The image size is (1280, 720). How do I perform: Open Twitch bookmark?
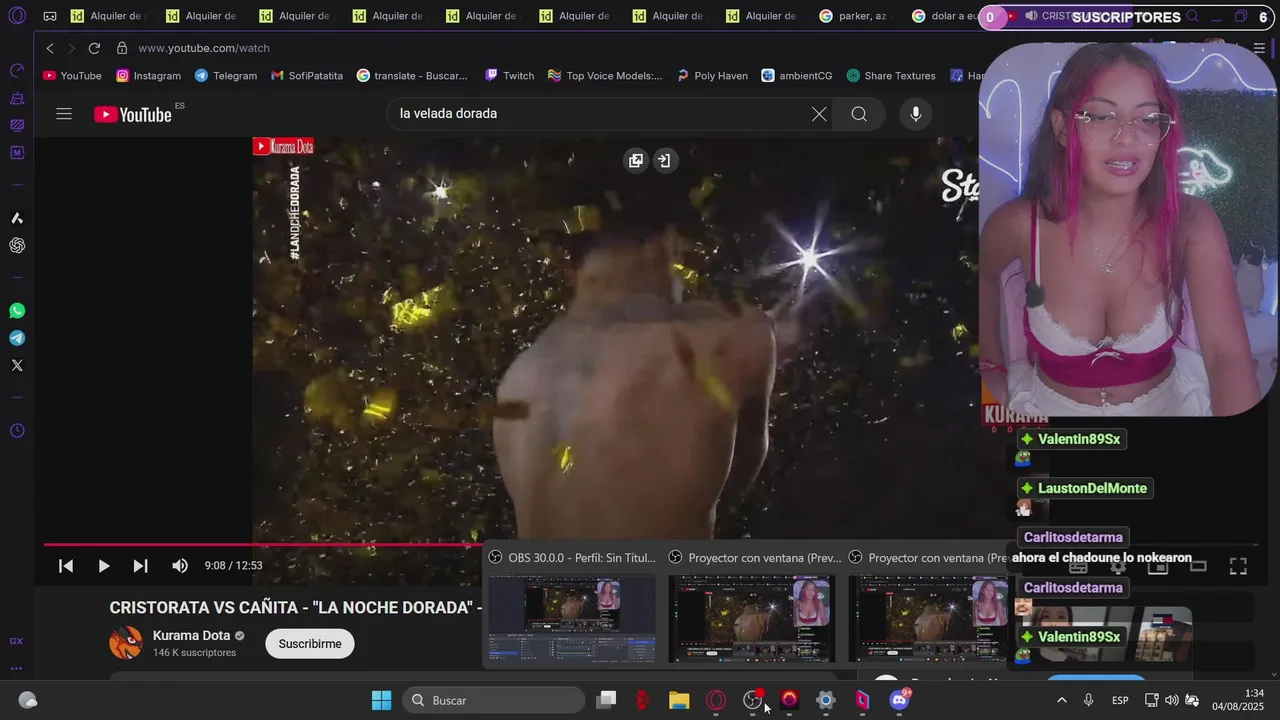[x=509, y=76]
